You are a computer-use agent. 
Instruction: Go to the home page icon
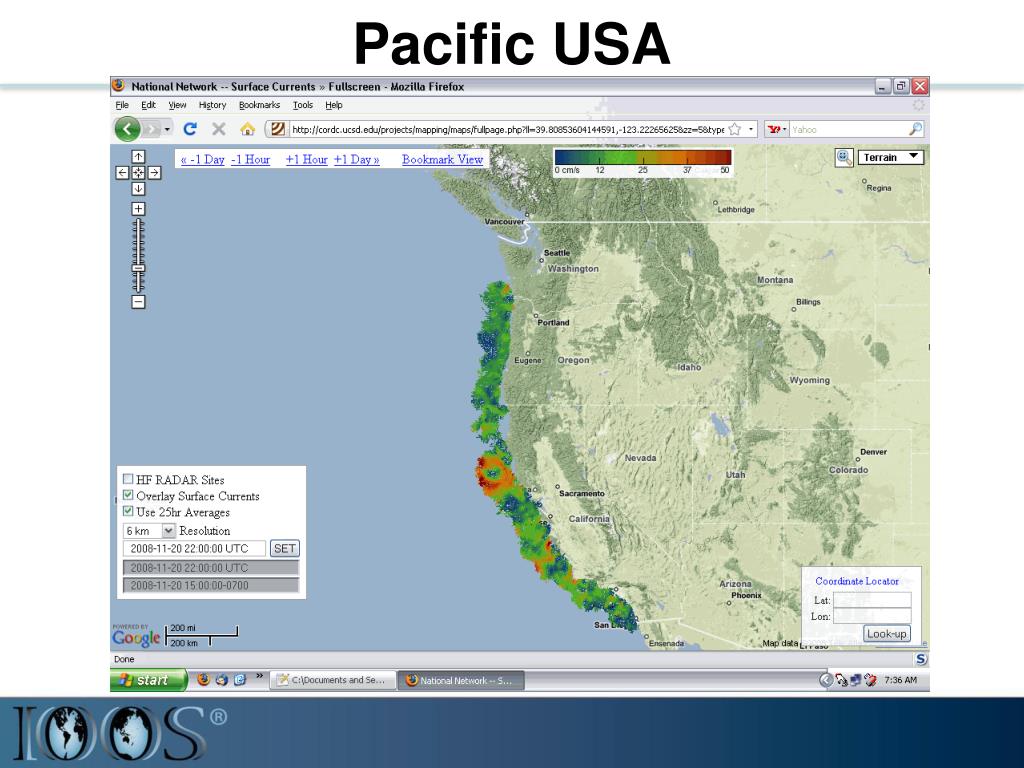248,129
